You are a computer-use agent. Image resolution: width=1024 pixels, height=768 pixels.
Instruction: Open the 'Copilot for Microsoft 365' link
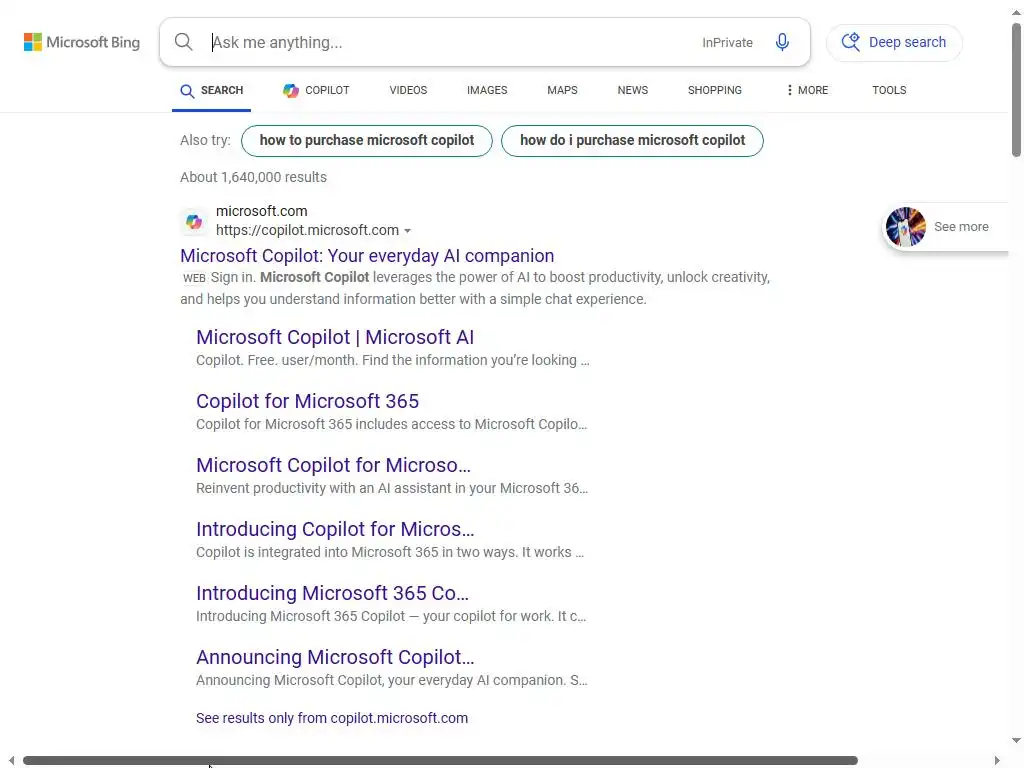coord(308,401)
